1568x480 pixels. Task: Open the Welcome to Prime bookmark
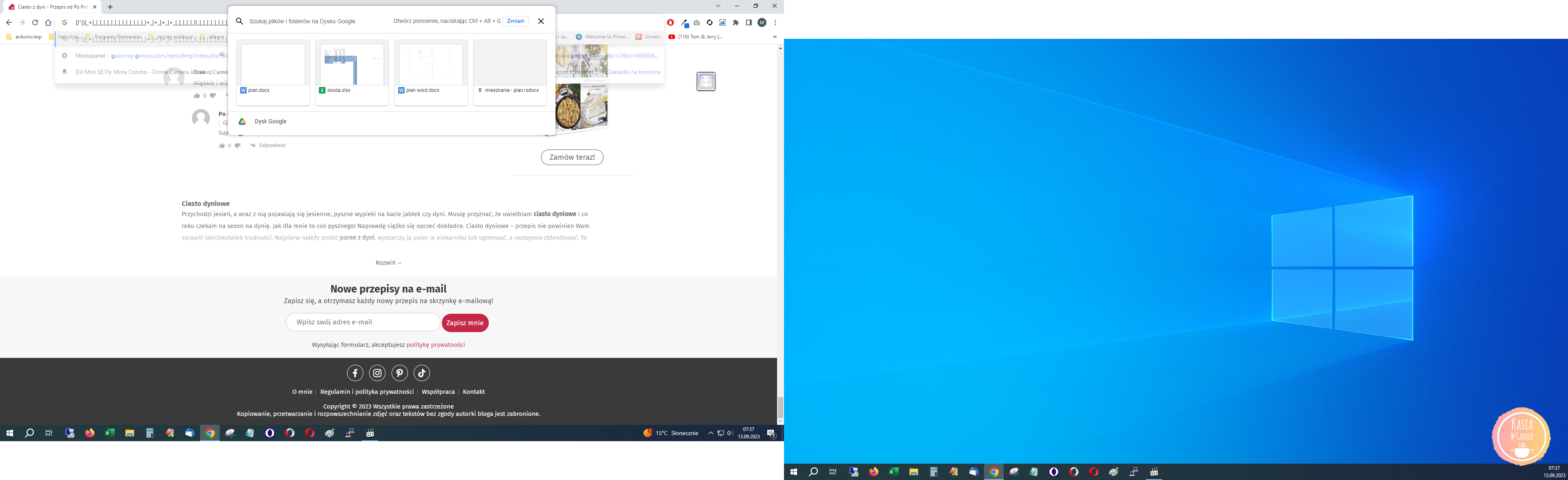pyautogui.click(x=603, y=36)
